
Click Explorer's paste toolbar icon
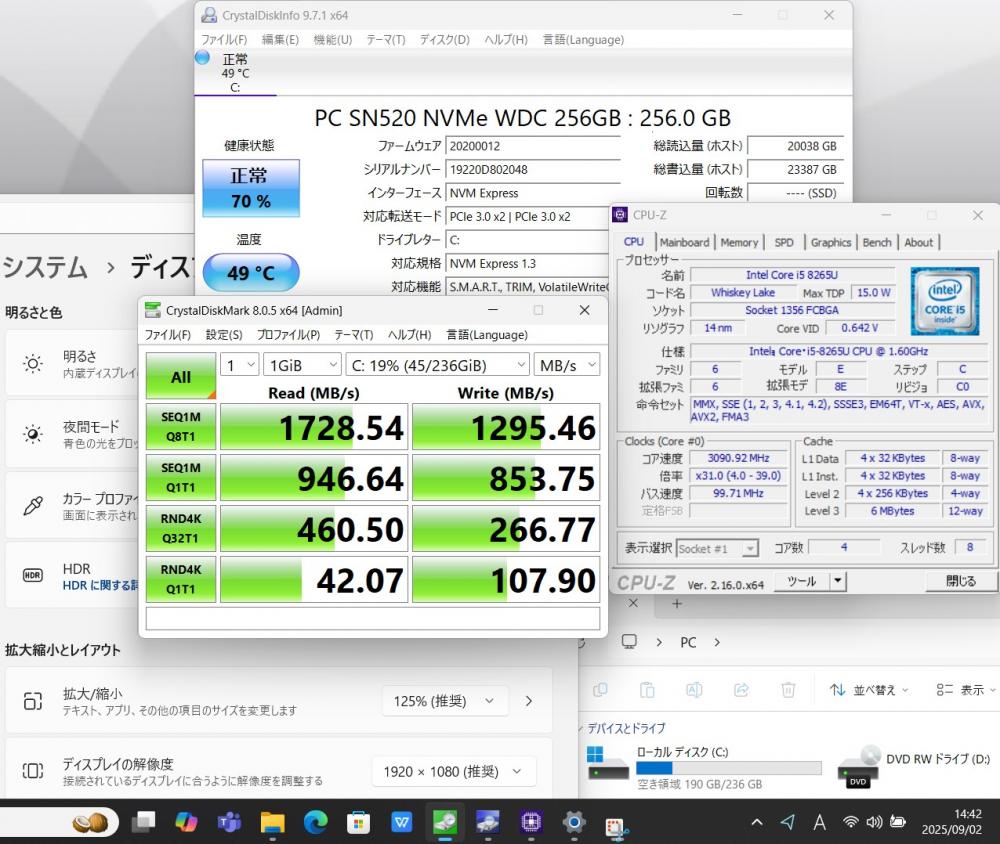pos(647,690)
